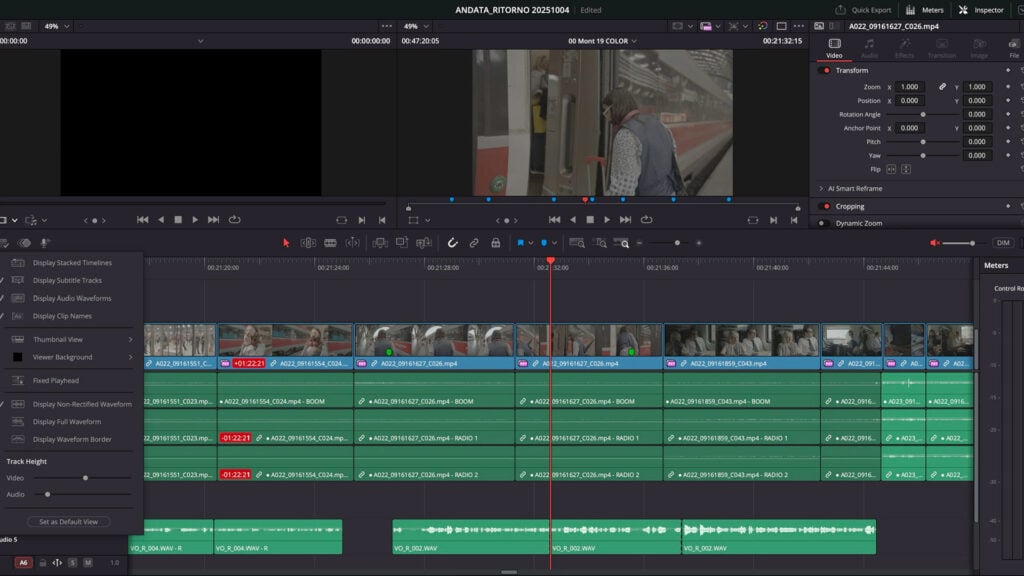Toggle Display Audio Waveforms option
The width and height of the screenshot is (1024, 576).
72,298
